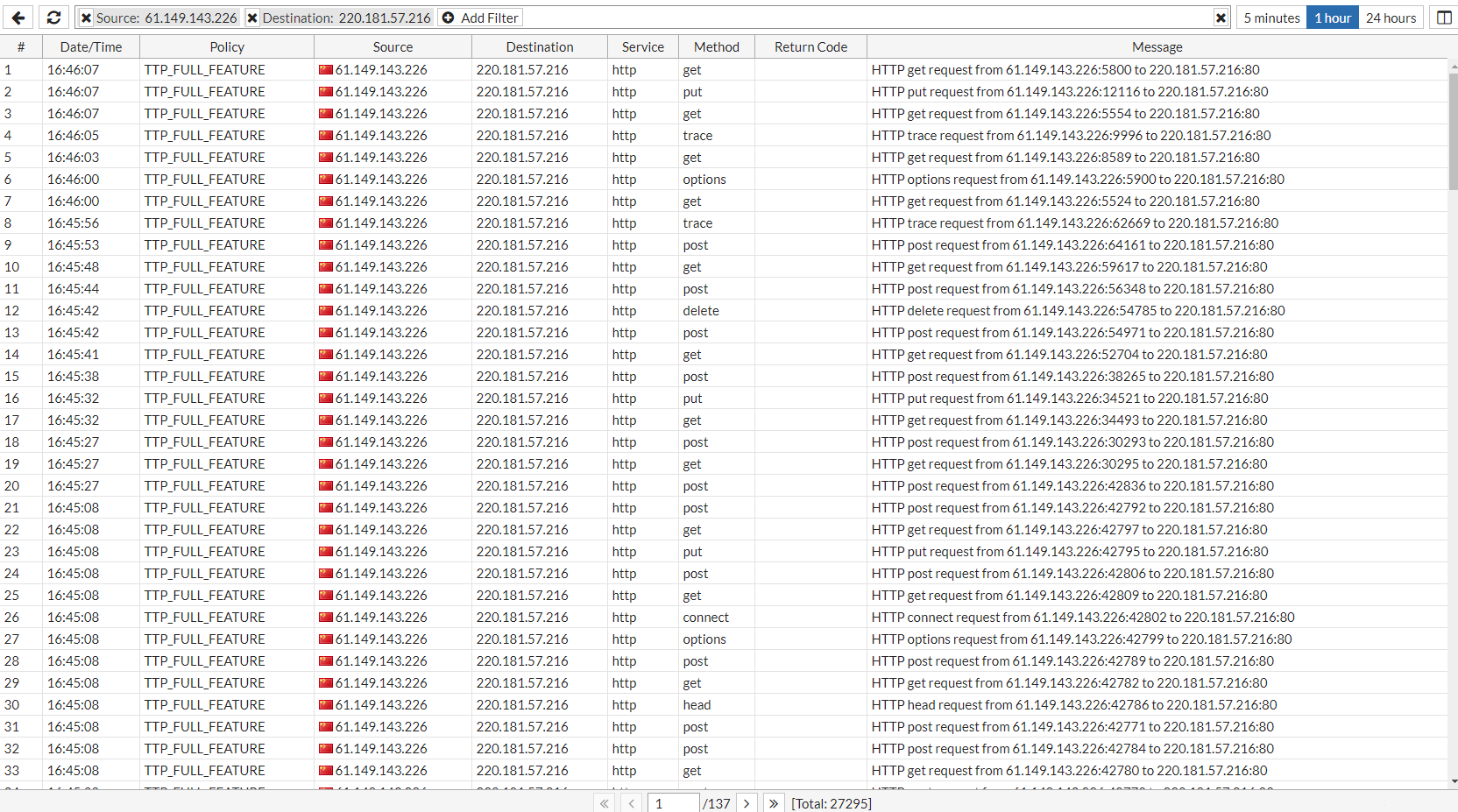Click the plus icon beside Add Filter
This screenshot has height=812, width=1458.
[x=449, y=18]
